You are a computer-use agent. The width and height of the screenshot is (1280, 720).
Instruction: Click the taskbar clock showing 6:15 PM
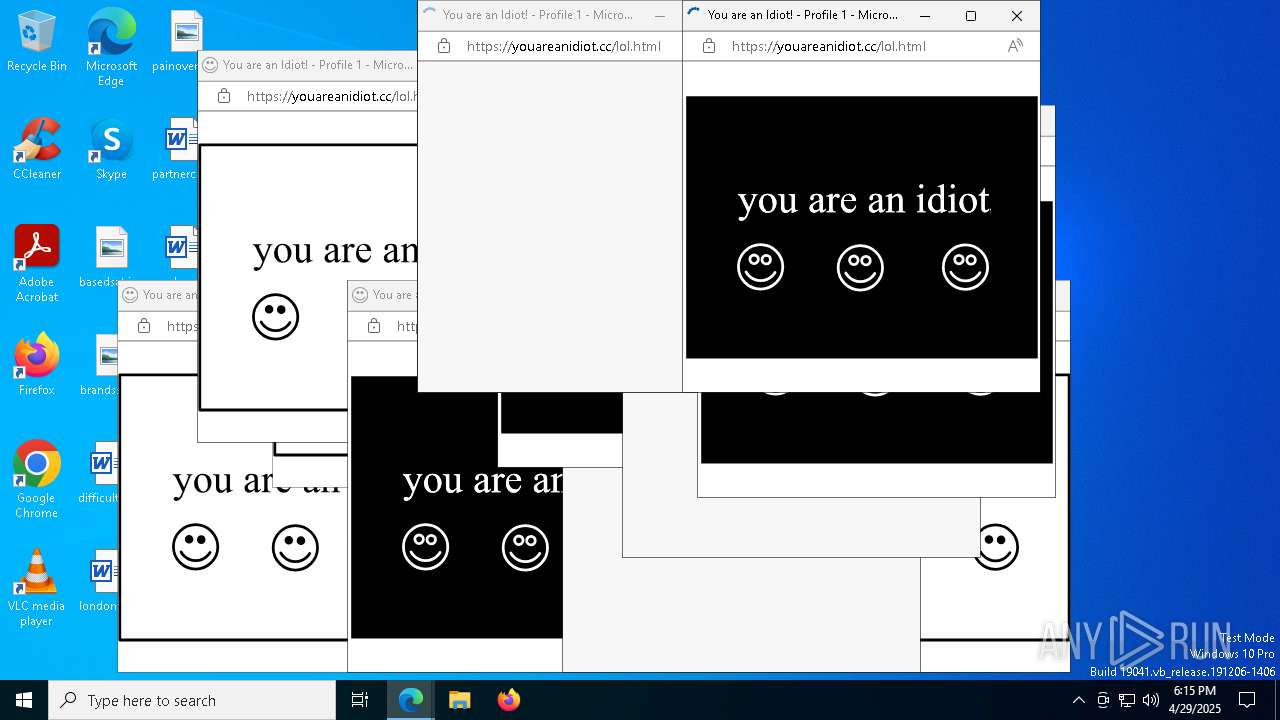[x=1194, y=700]
